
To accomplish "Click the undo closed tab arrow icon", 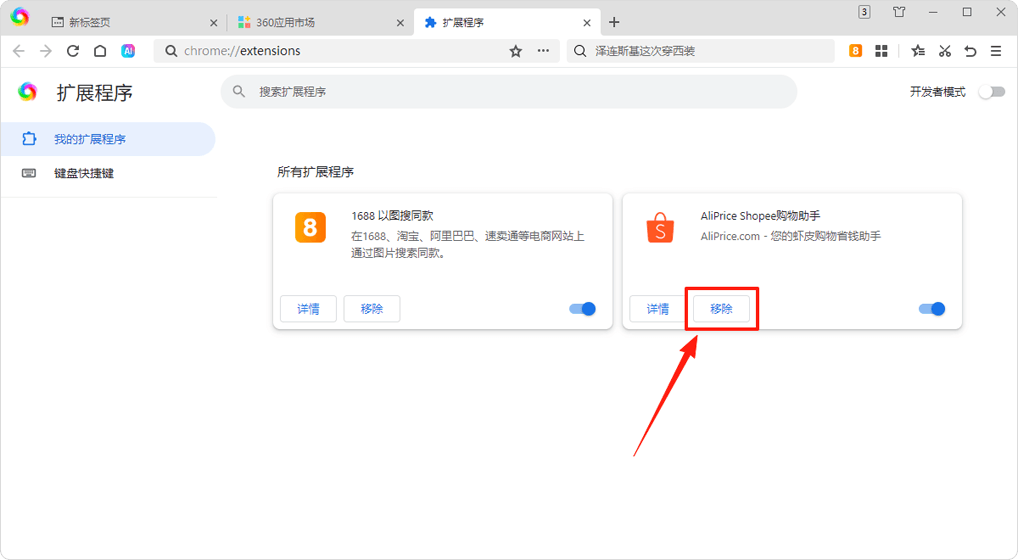I will [x=970, y=51].
